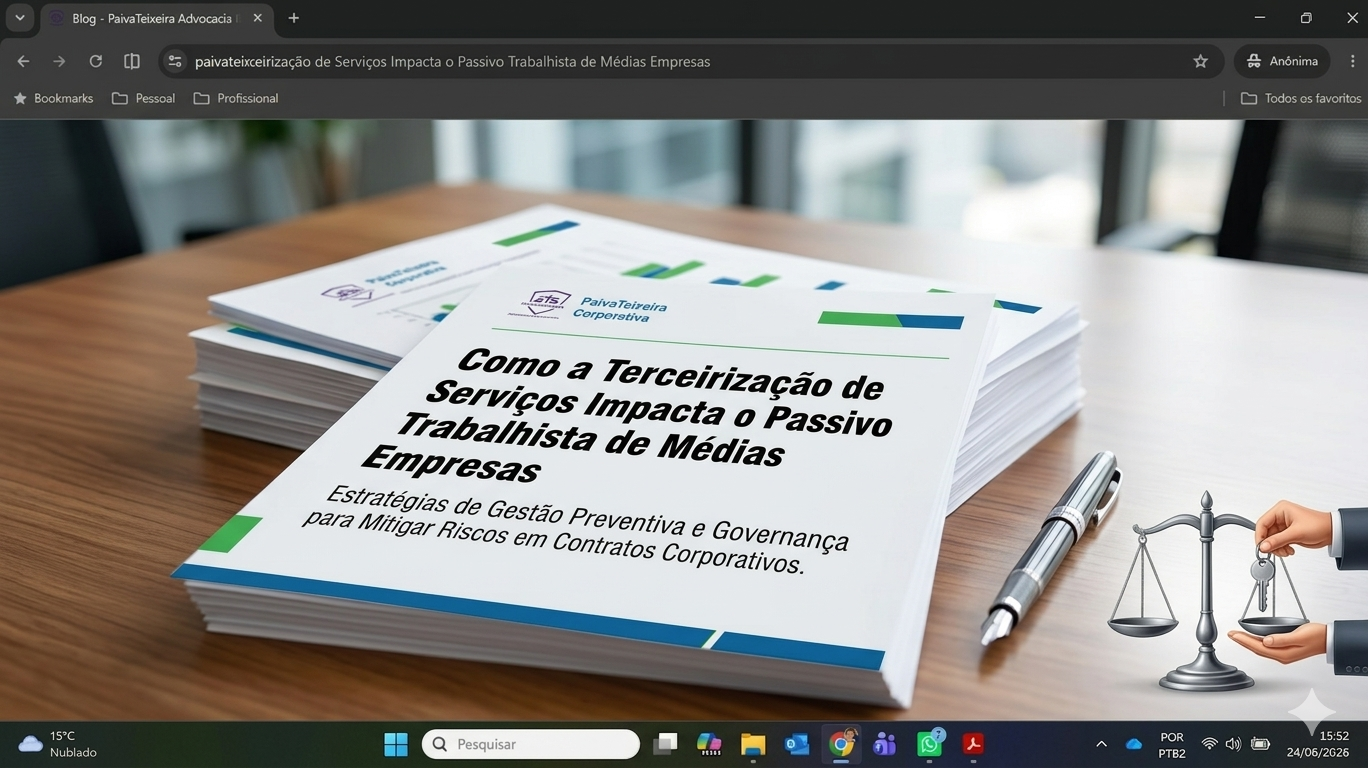Open Todos os favoritos folder

point(1301,98)
